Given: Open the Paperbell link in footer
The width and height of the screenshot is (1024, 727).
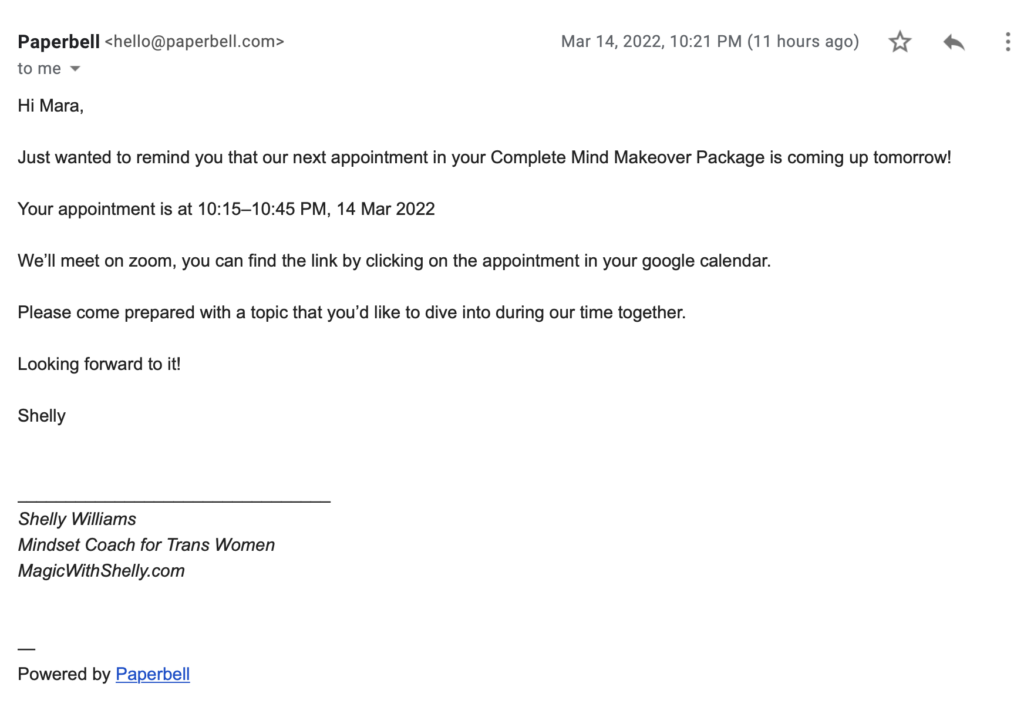Looking at the screenshot, I should pyautogui.click(x=152, y=674).
